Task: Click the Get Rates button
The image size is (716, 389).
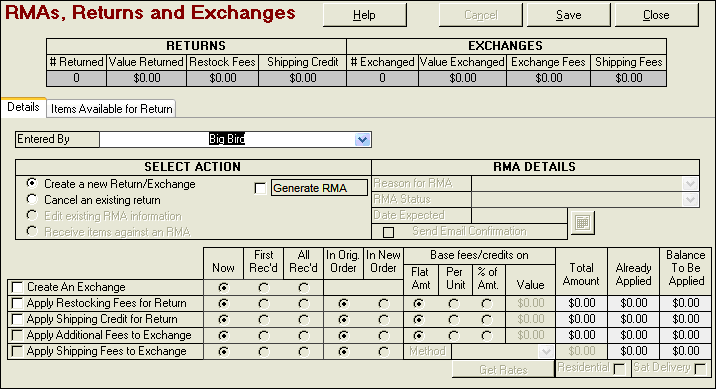Action: pos(503,369)
